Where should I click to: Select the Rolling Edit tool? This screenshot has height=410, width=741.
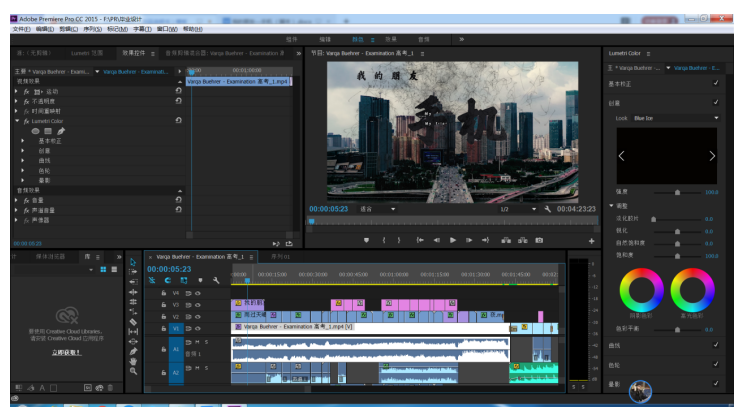[133, 292]
